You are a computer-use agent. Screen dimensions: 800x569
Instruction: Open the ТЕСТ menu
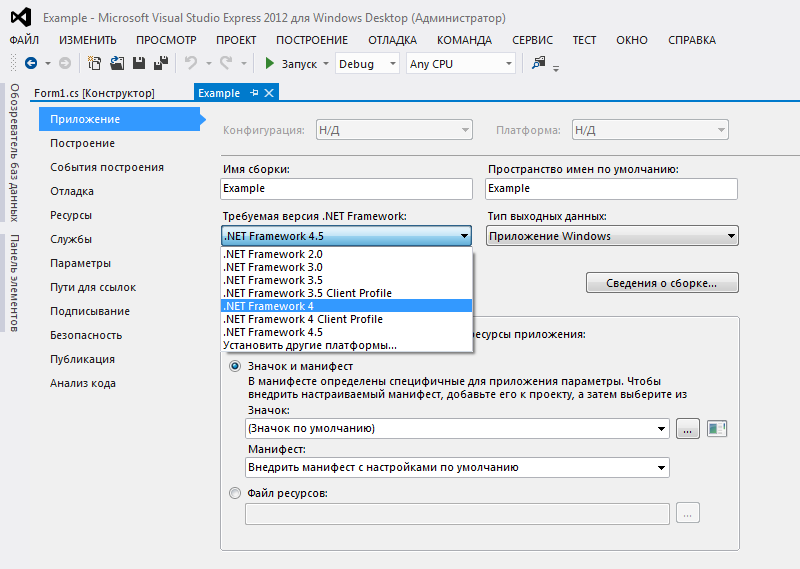[x=584, y=40]
